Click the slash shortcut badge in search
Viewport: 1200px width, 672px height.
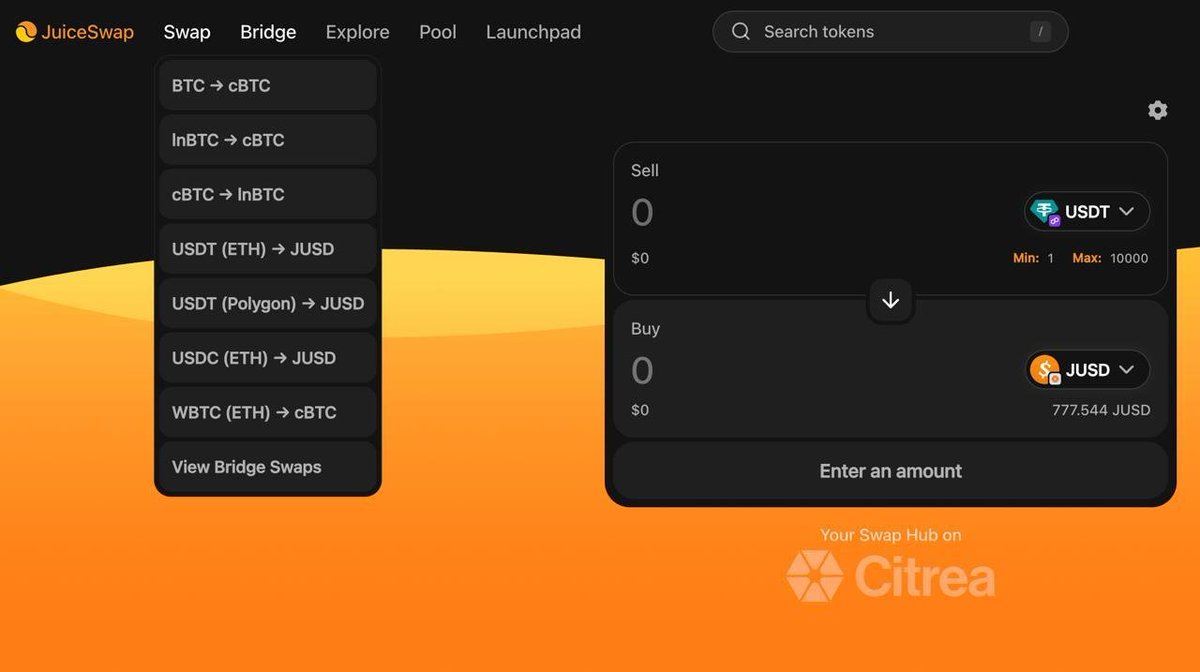click(x=1040, y=32)
